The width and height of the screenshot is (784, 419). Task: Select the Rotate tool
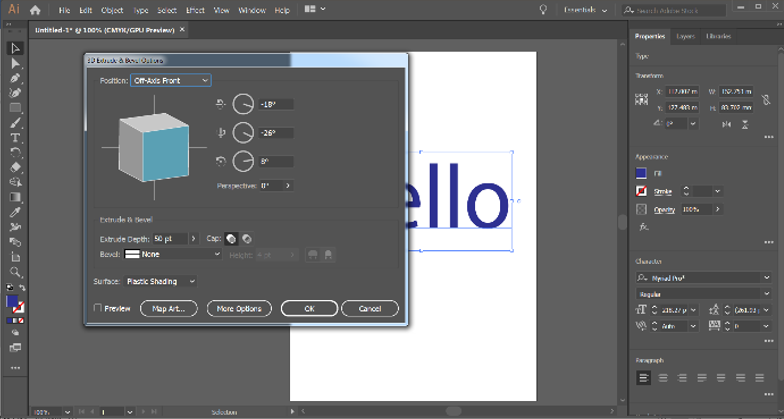point(15,152)
